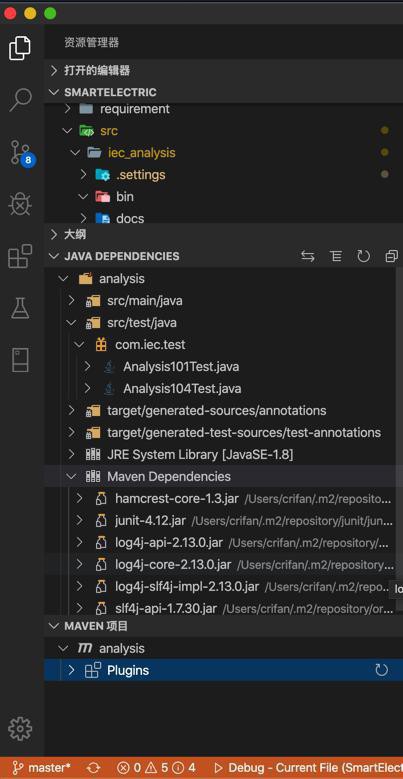Open errors and warnings count in status bar
The width and height of the screenshot is (403, 779).
(x=156, y=768)
